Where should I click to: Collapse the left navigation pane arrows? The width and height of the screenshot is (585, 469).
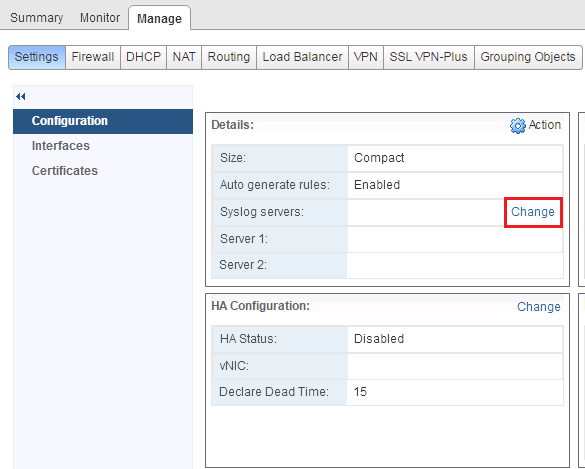pyautogui.click(x=21, y=97)
